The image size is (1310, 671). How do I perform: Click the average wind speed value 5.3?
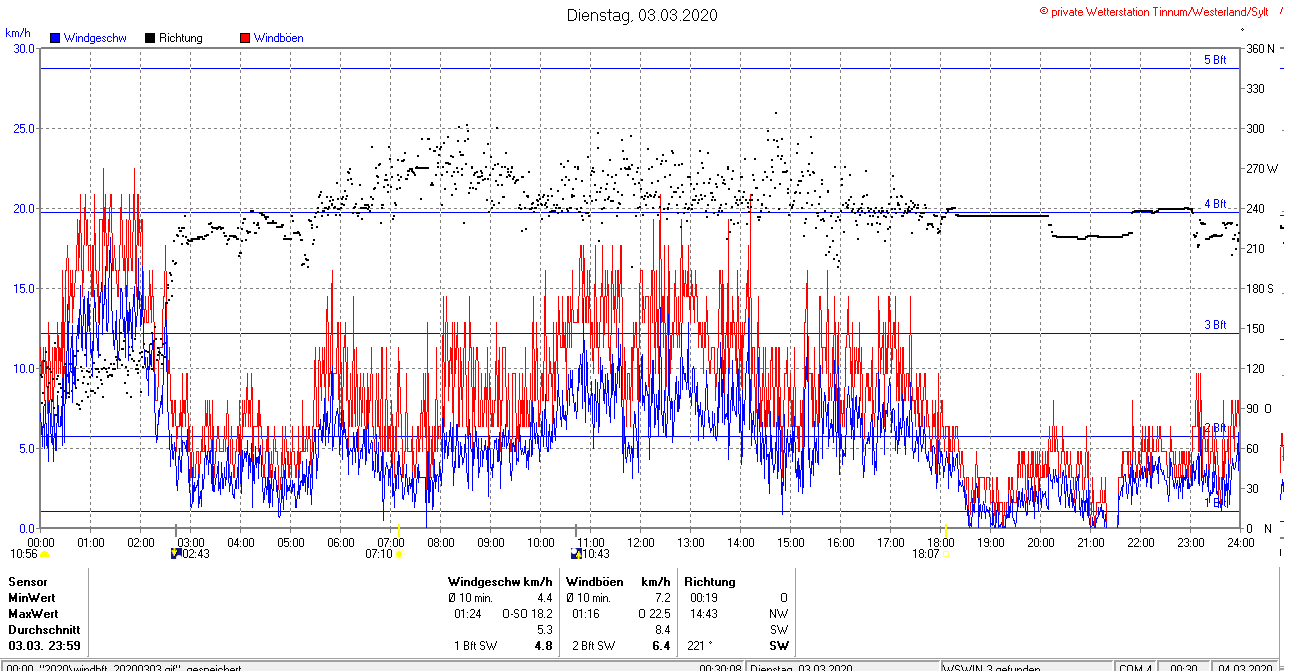point(545,630)
